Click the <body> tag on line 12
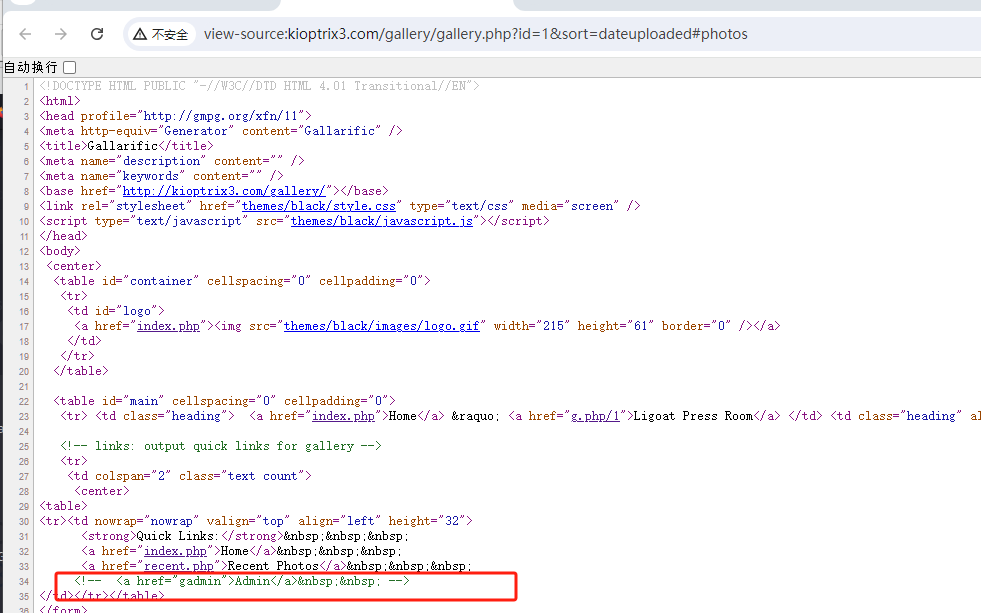 coord(60,251)
